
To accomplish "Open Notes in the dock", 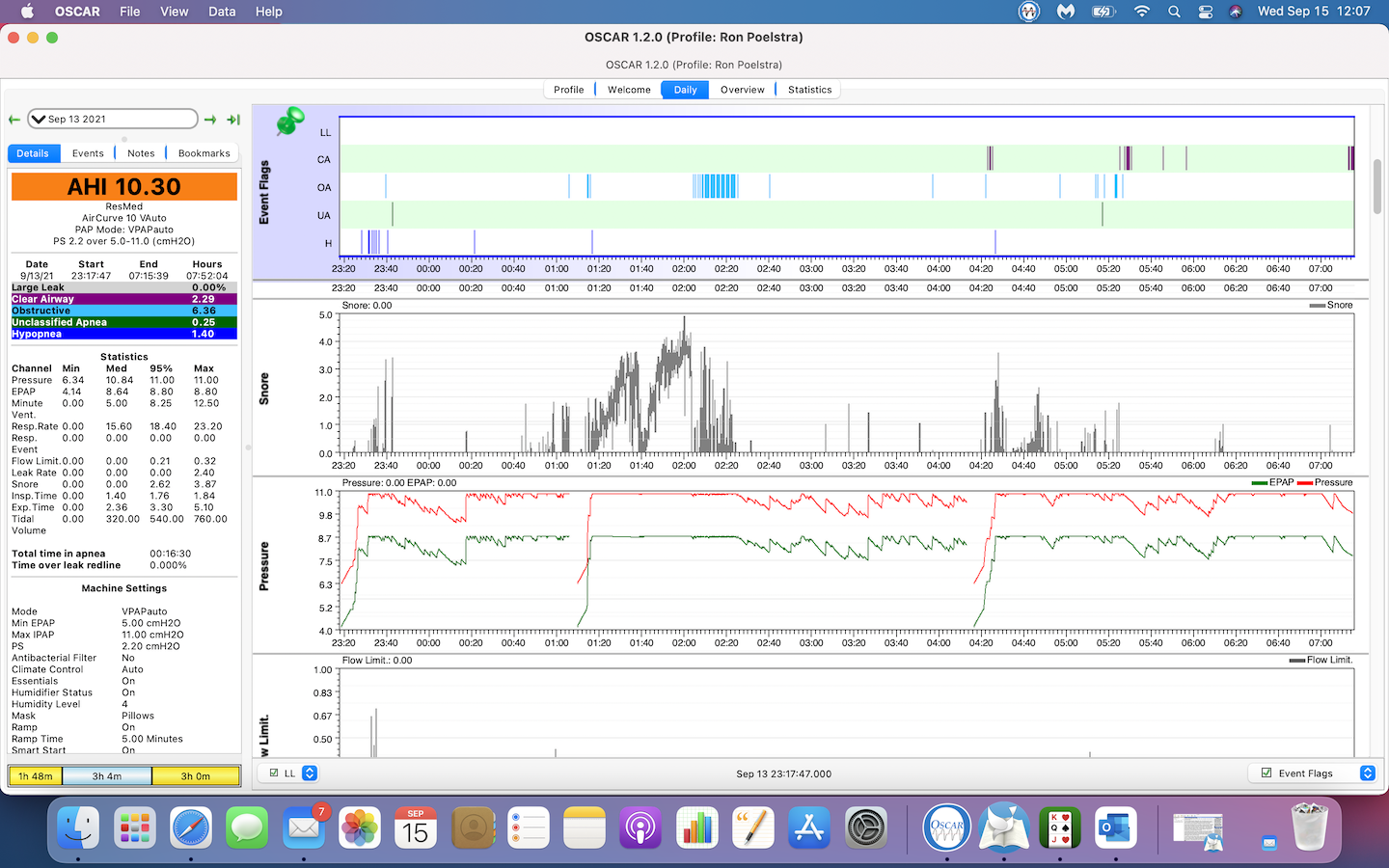I will pos(585,827).
